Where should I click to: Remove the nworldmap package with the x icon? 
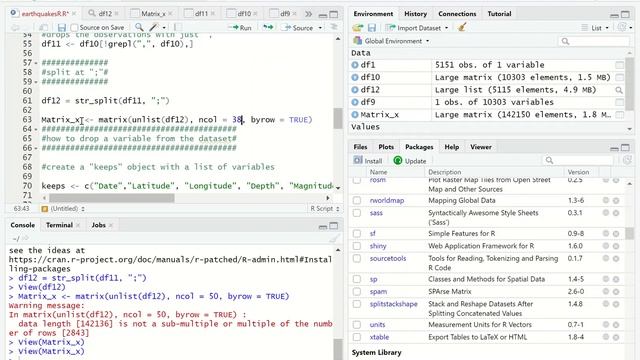[616, 200]
